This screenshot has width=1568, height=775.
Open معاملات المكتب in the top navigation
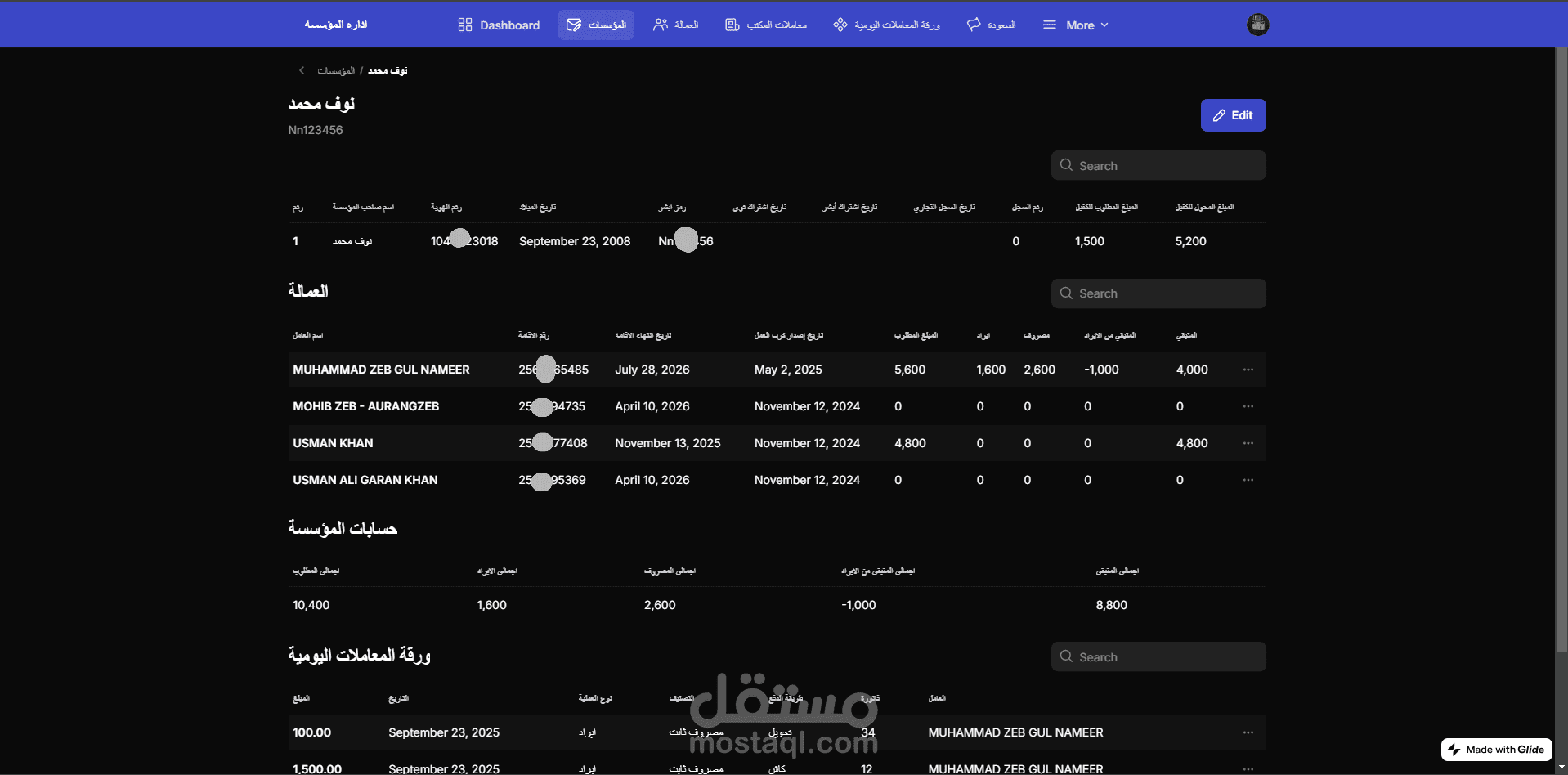pos(766,25)
